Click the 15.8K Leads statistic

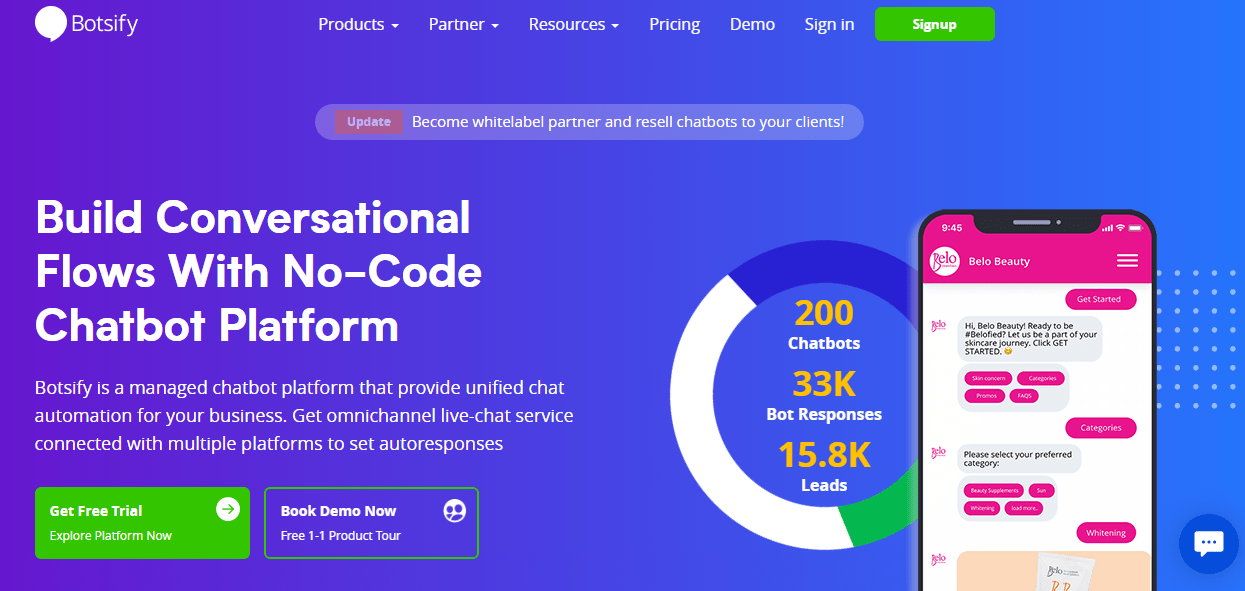click(x=824, y=466)
